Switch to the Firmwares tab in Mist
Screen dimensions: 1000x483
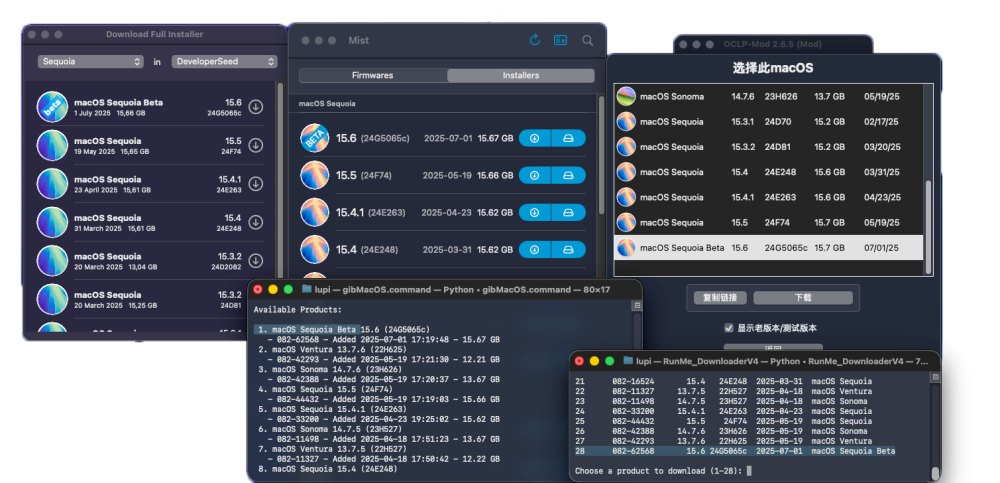click(372, 75)
